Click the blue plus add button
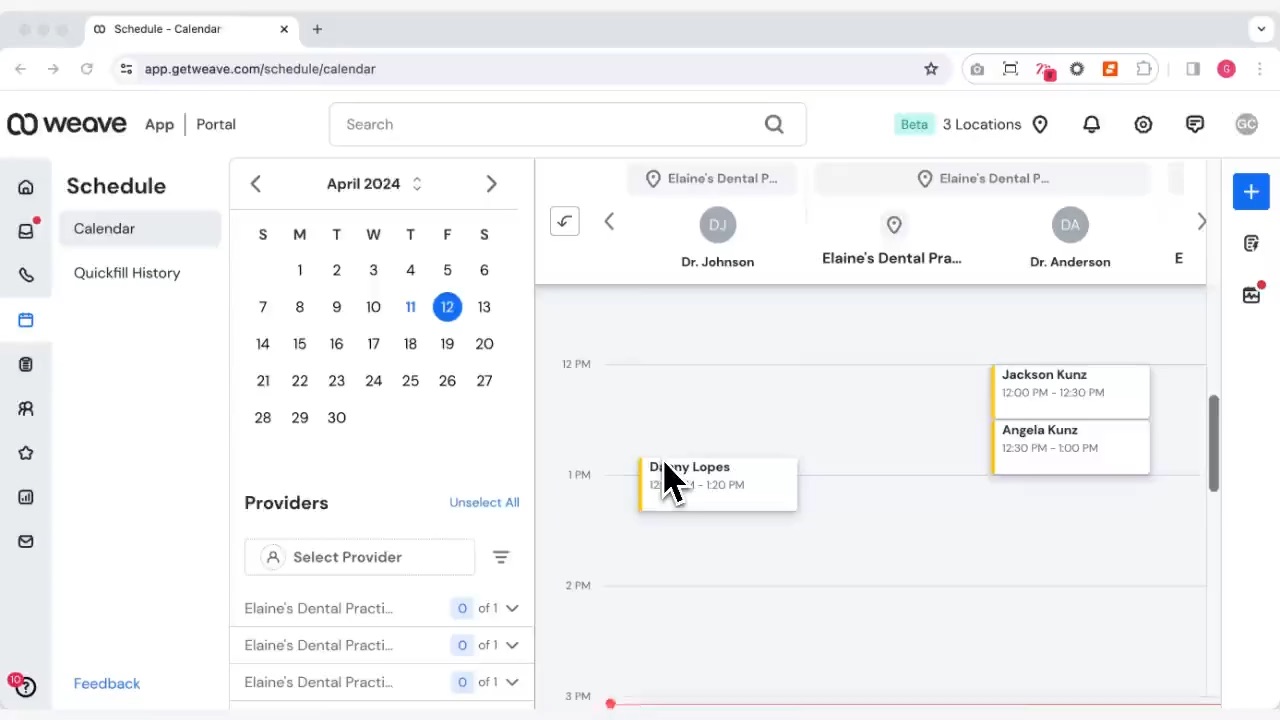Screen dimensions: 1280x720 coord(1251,192)
